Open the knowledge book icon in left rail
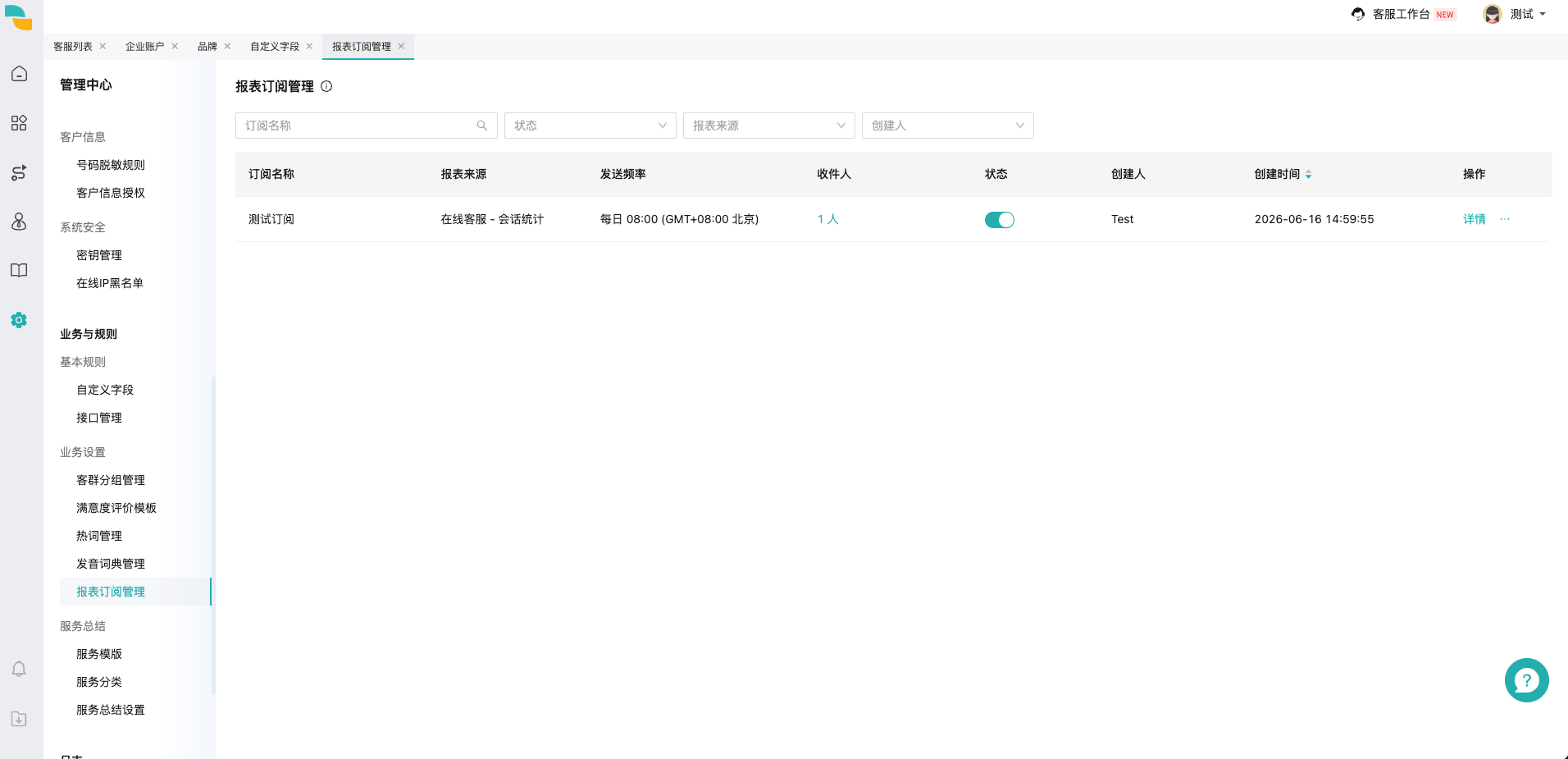Image resolution: width=1568 pixels, height=759 pixels. coord(19,271)
